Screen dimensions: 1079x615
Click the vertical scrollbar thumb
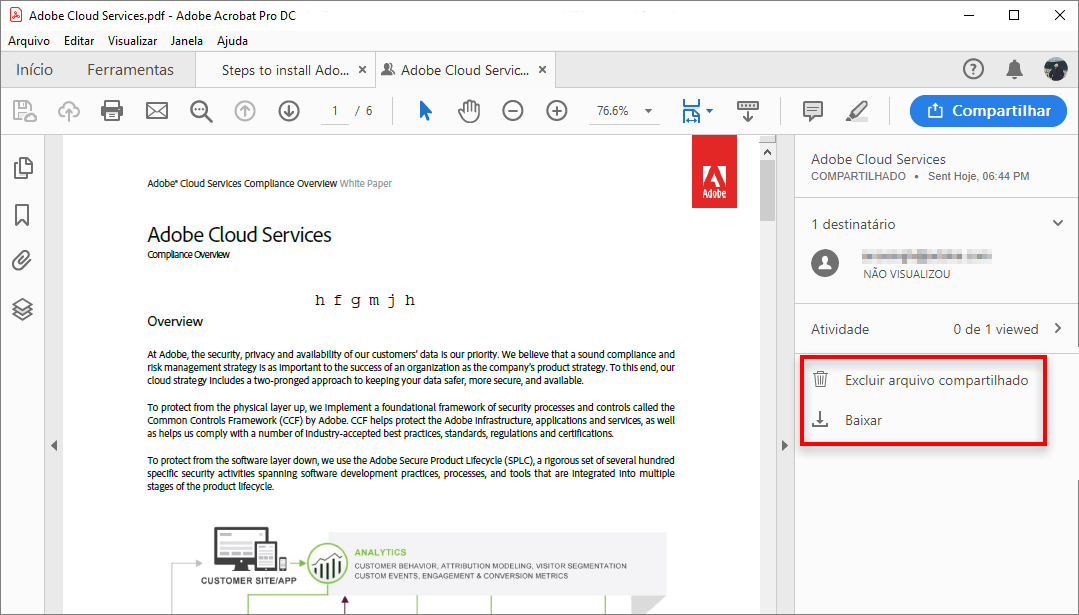(x=767, y=191)
